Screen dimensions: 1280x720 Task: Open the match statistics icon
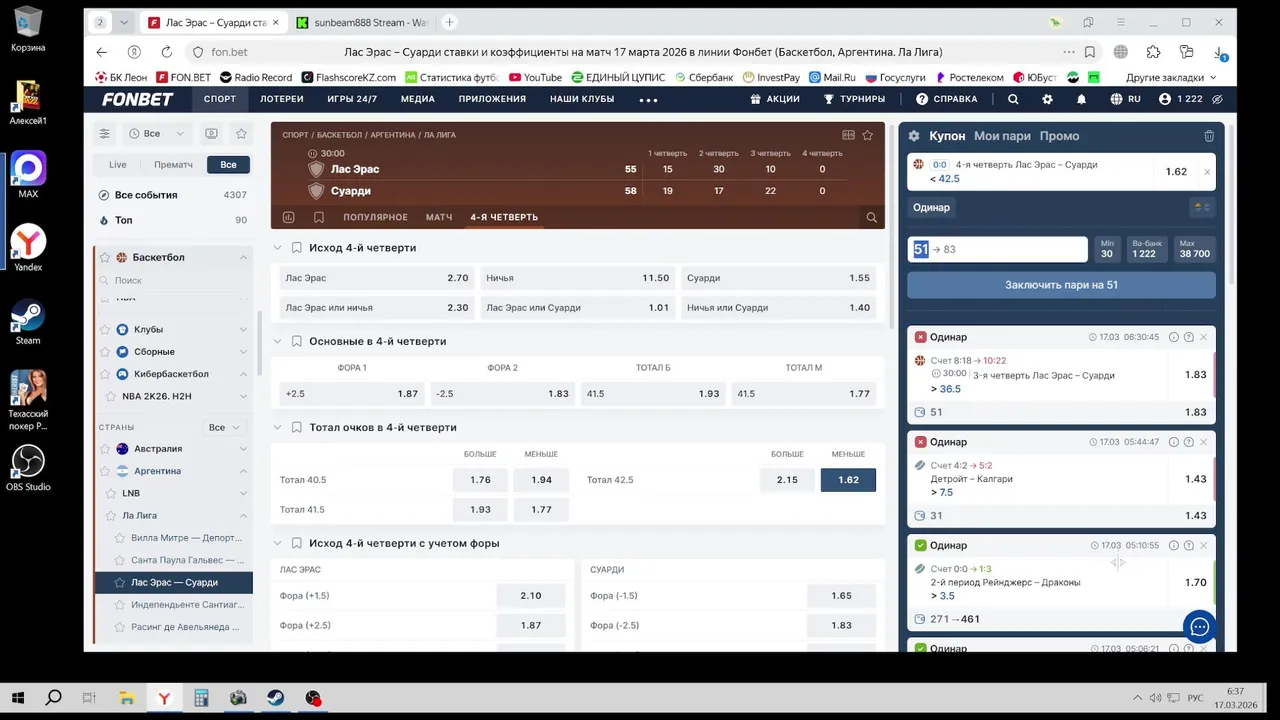click(x=289, y=217)
